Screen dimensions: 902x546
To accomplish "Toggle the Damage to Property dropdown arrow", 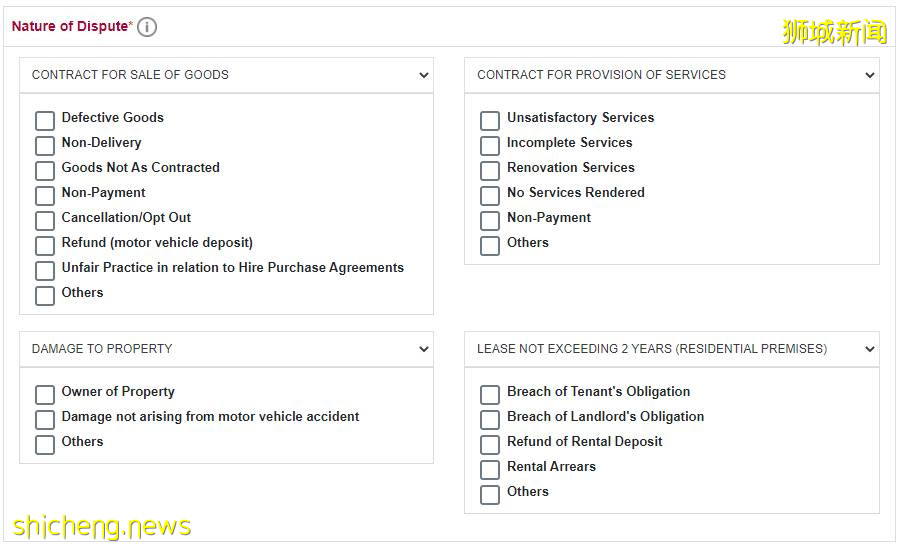I will (x=424, y=349).
